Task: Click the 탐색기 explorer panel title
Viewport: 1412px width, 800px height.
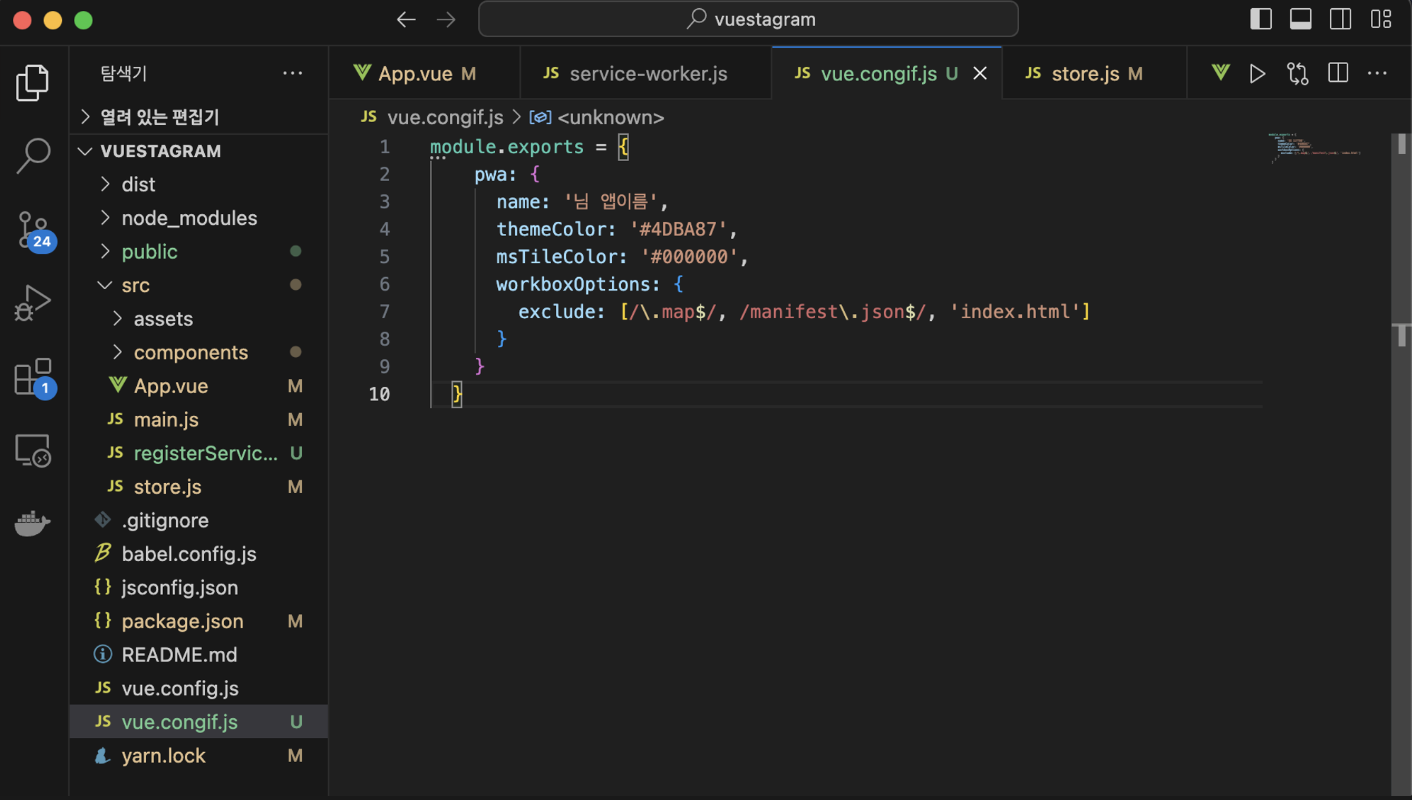Action: click(x=123, y=73)
